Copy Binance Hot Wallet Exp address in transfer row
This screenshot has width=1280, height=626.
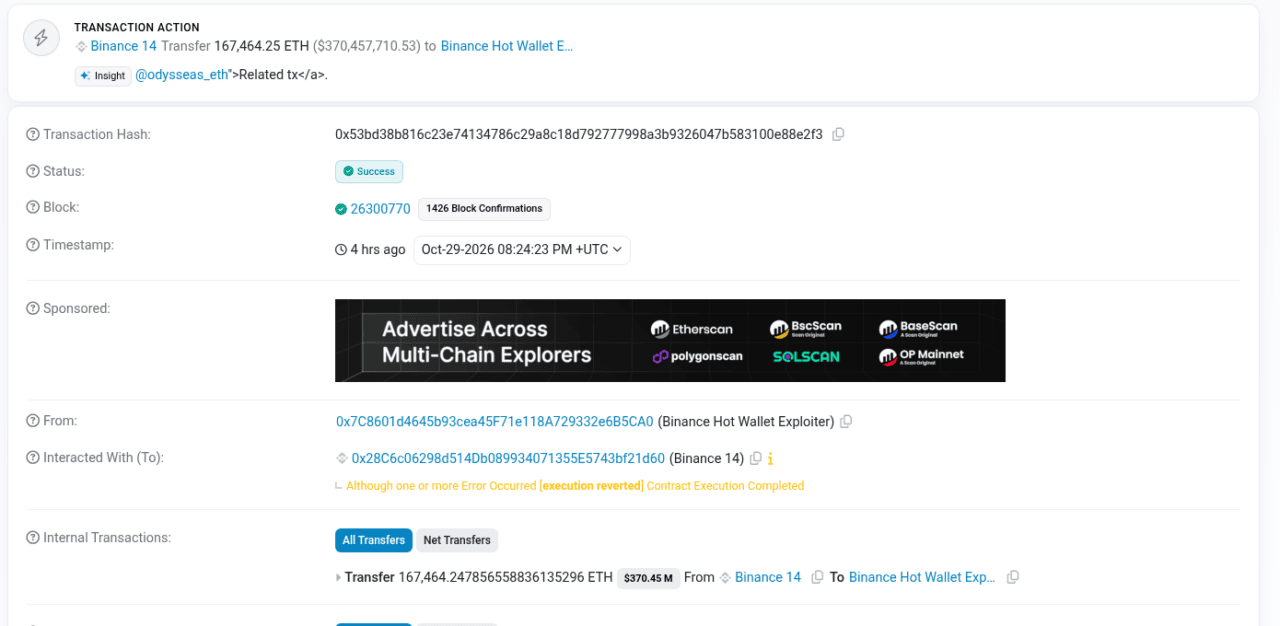1012,577
